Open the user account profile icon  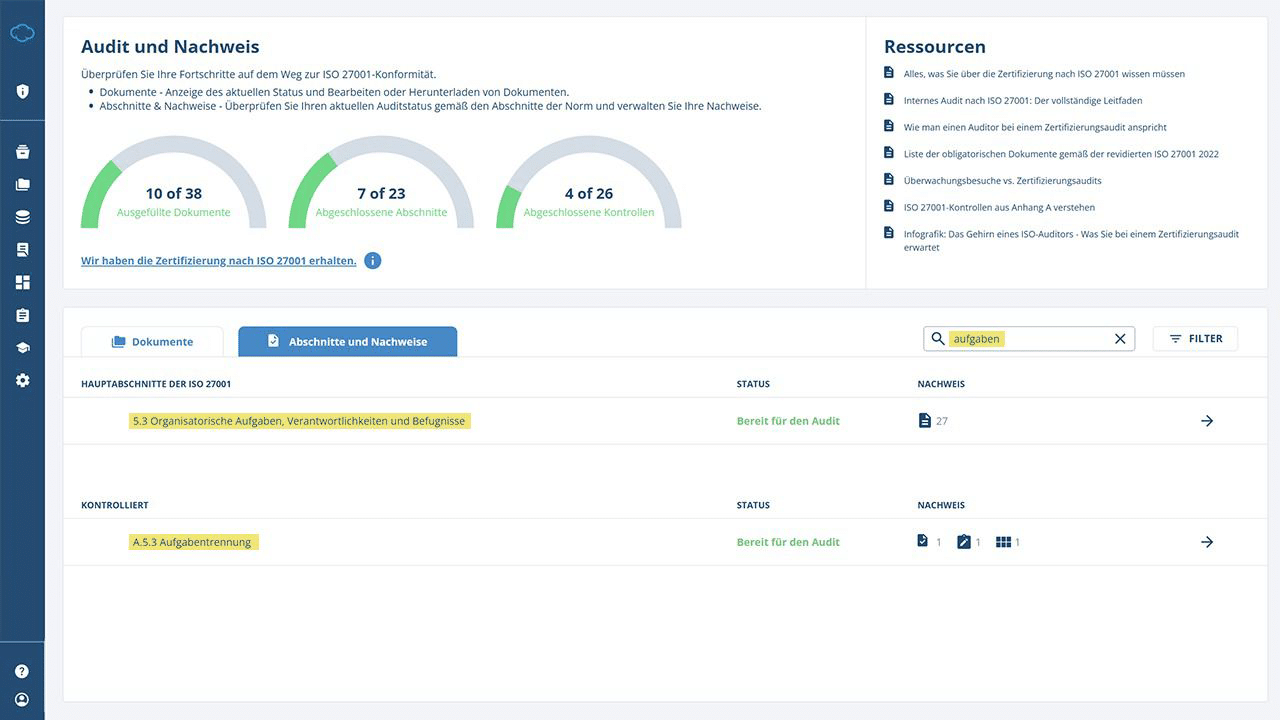[22, 700]
